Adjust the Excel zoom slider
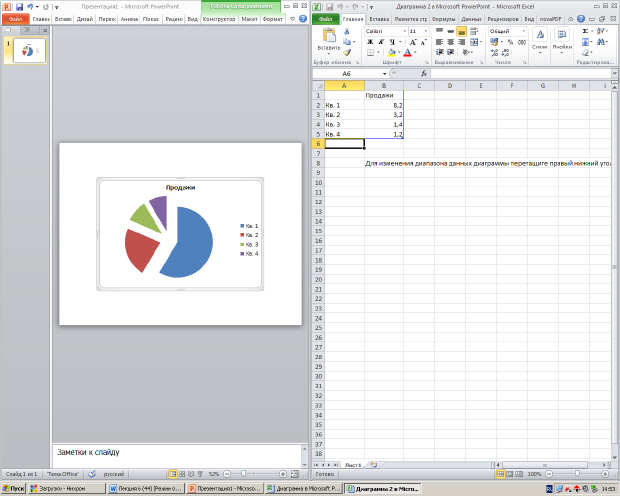Viewport: 620px width, 496px height. 577,473
